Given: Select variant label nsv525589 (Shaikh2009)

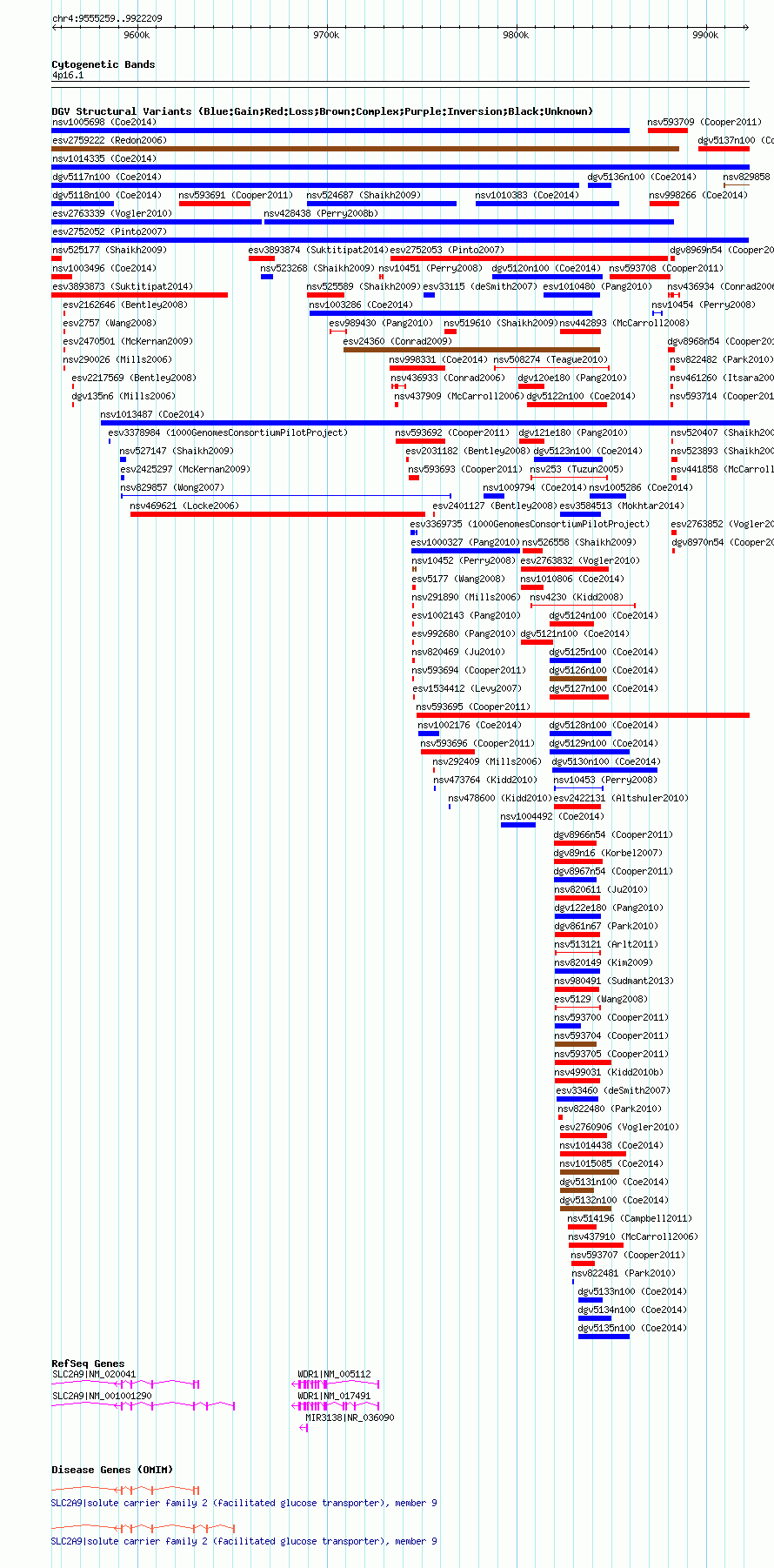Looking at the screenshot, I should [364, 286].
